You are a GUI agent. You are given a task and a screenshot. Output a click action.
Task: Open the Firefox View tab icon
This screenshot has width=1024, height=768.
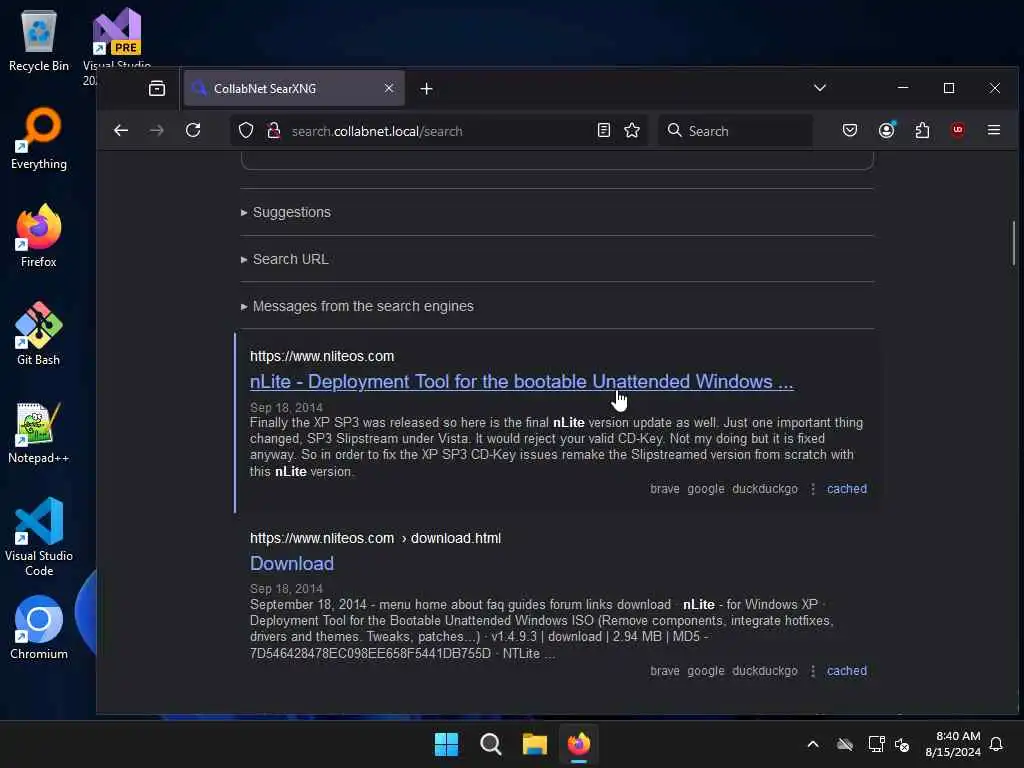click(157, 88)
